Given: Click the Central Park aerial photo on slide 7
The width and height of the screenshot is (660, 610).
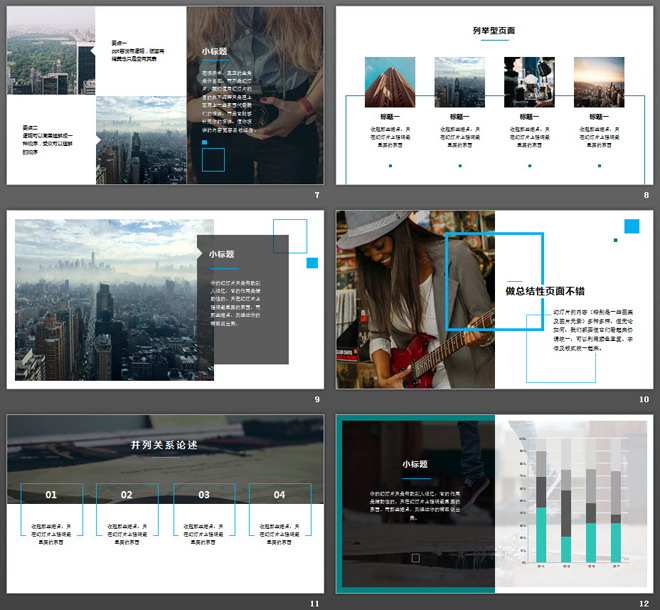Looking at the screenshot, I should (x=51, y=51).
